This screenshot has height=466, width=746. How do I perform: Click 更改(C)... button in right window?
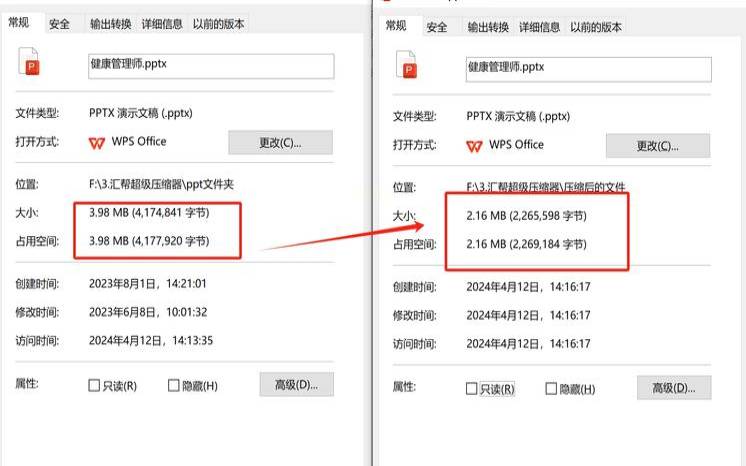coord(658,146)
